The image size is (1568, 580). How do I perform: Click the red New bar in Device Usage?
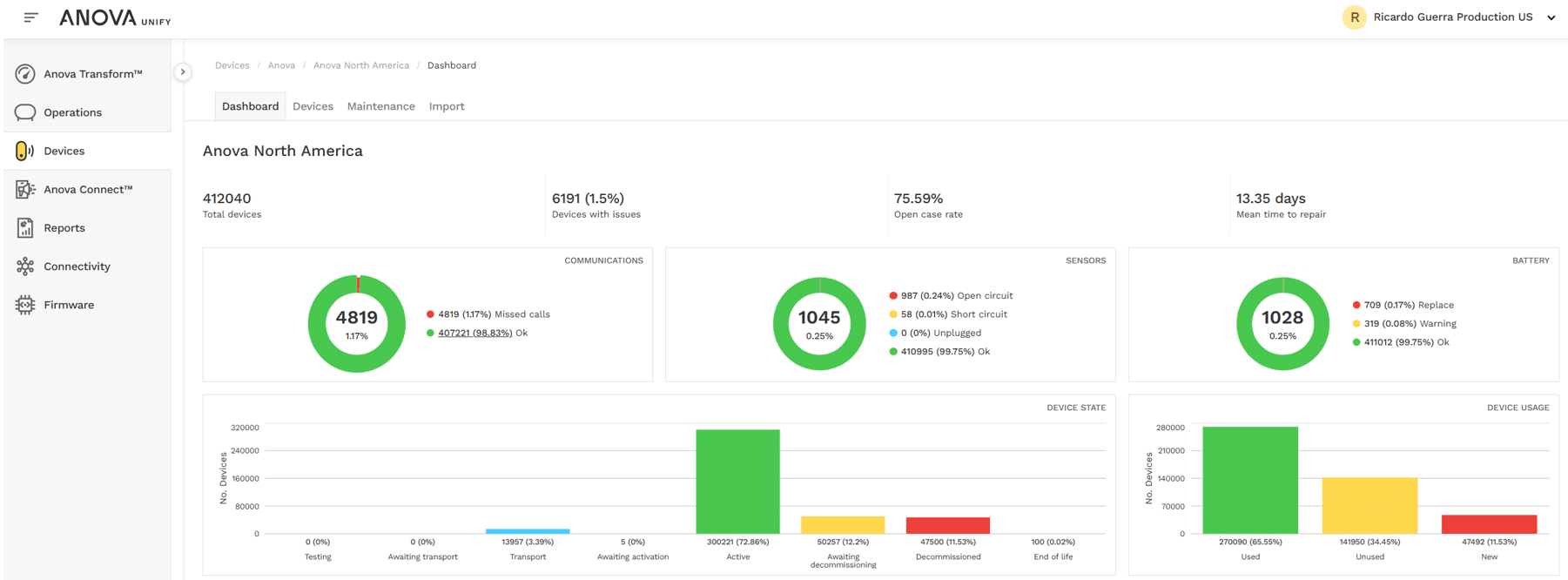1490,524
